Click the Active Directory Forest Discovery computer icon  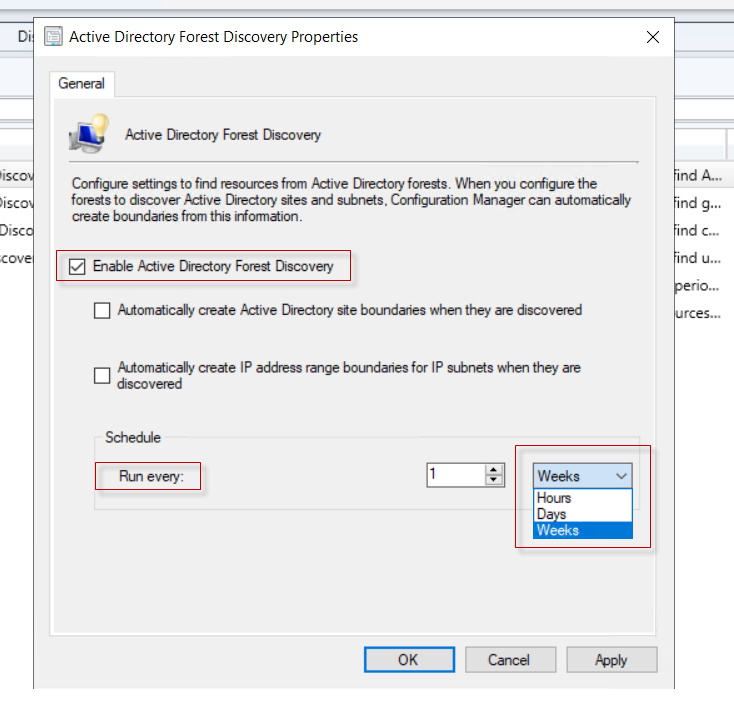pyautogui.click(x=89, y=134)
